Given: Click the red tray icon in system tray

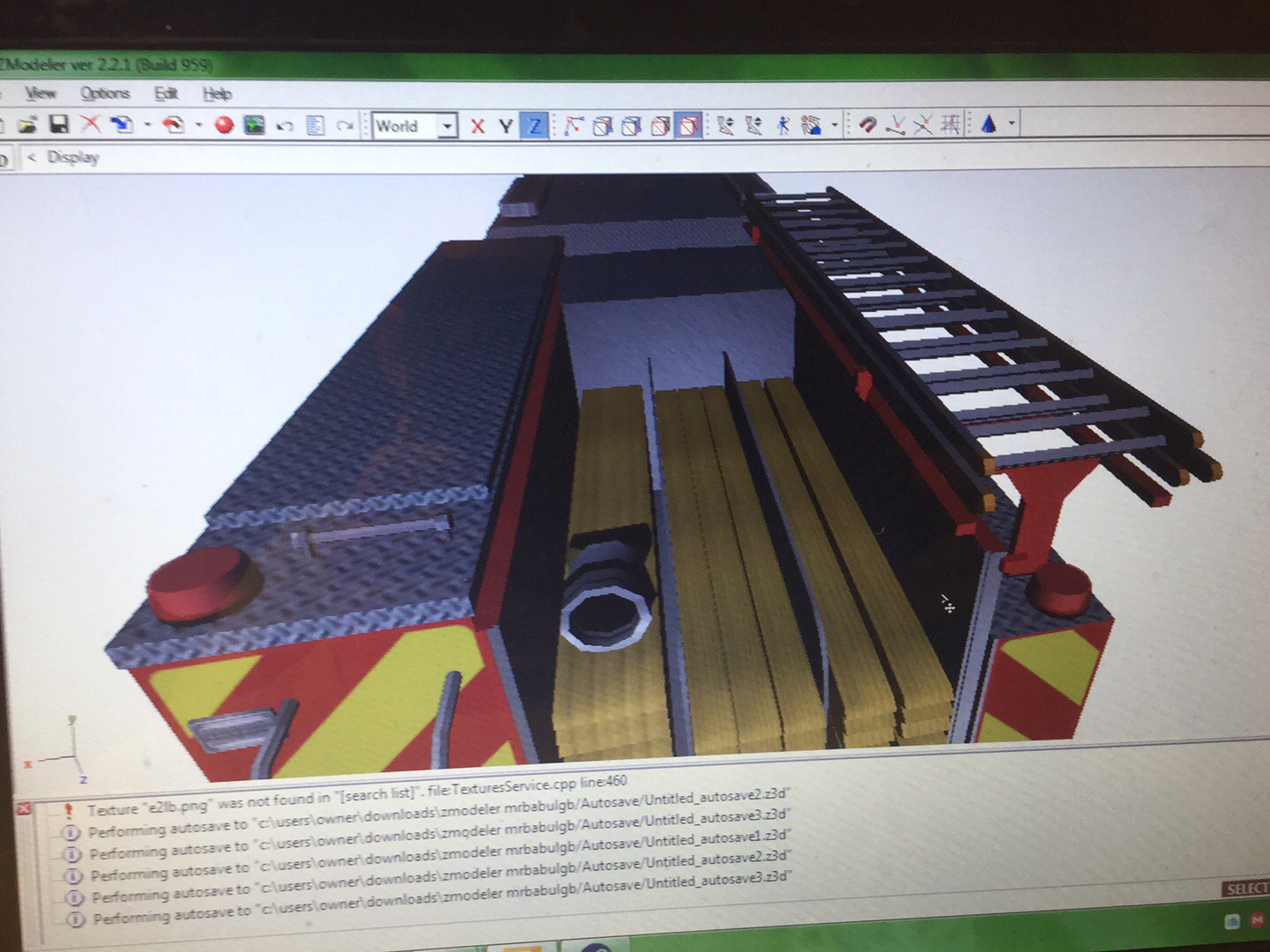Looking at the screenshot, I should pyautogui.click(x=1259, y=921).
